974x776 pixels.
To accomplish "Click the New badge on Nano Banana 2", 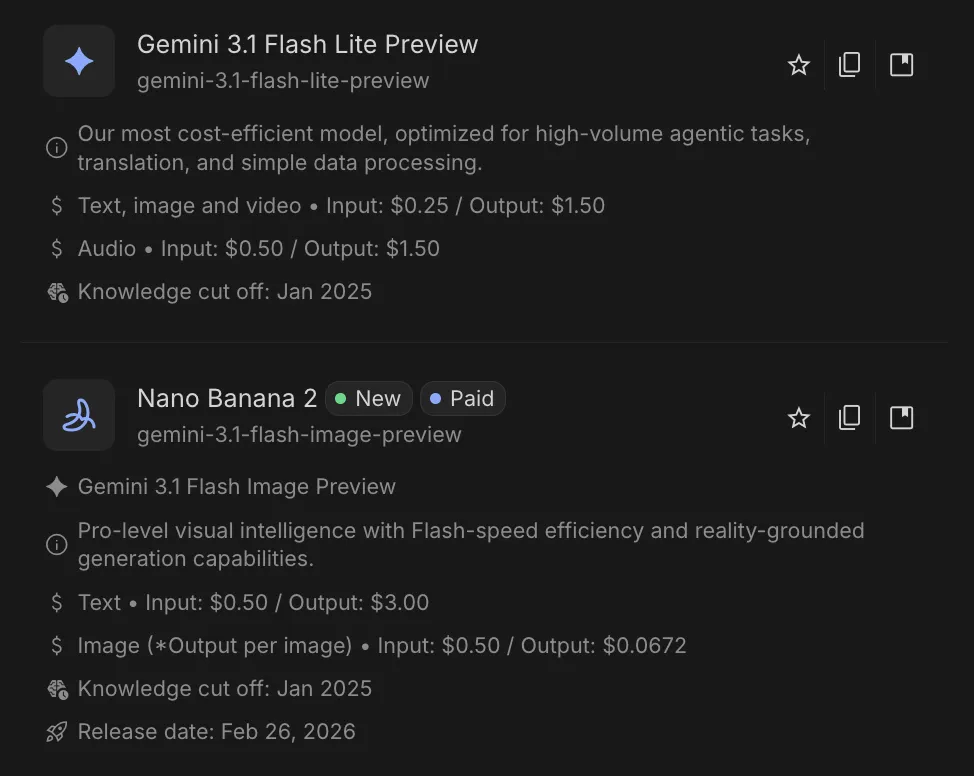I will [x=369, y=398].
